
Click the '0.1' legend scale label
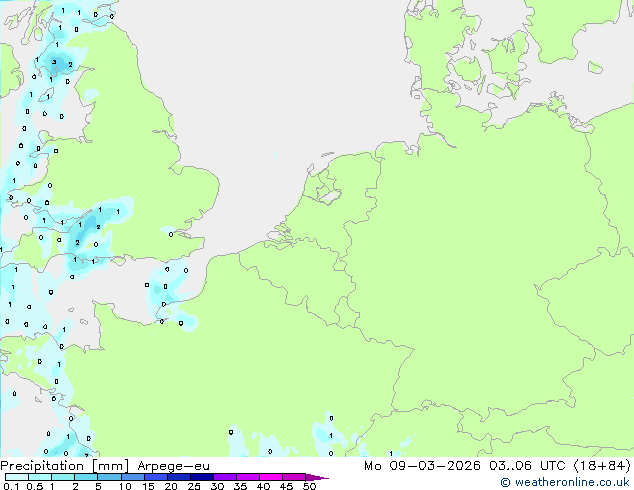click(x=11, y=486)
